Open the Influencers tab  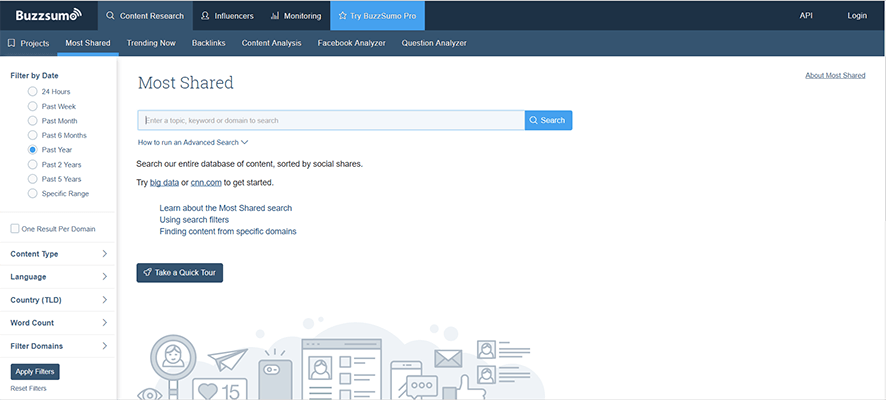(227, 16)
